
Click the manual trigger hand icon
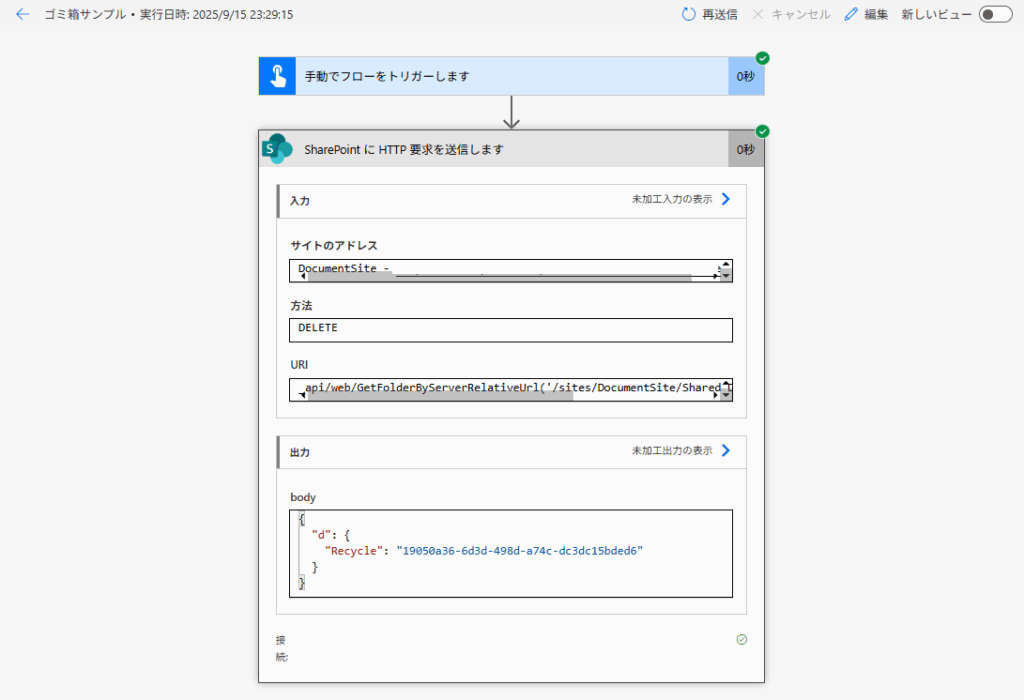278,76
